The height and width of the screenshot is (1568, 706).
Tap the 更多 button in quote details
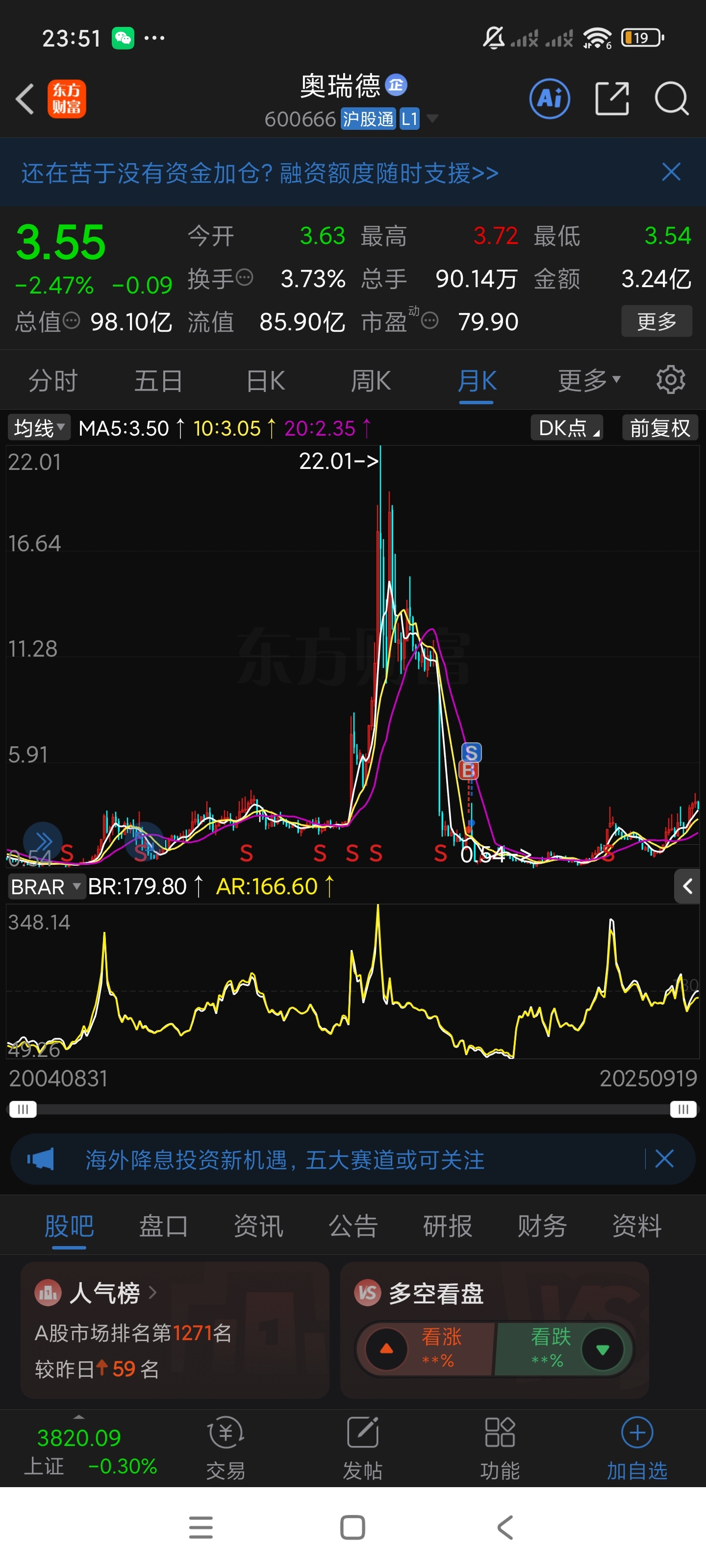click(x=656, y=321)
